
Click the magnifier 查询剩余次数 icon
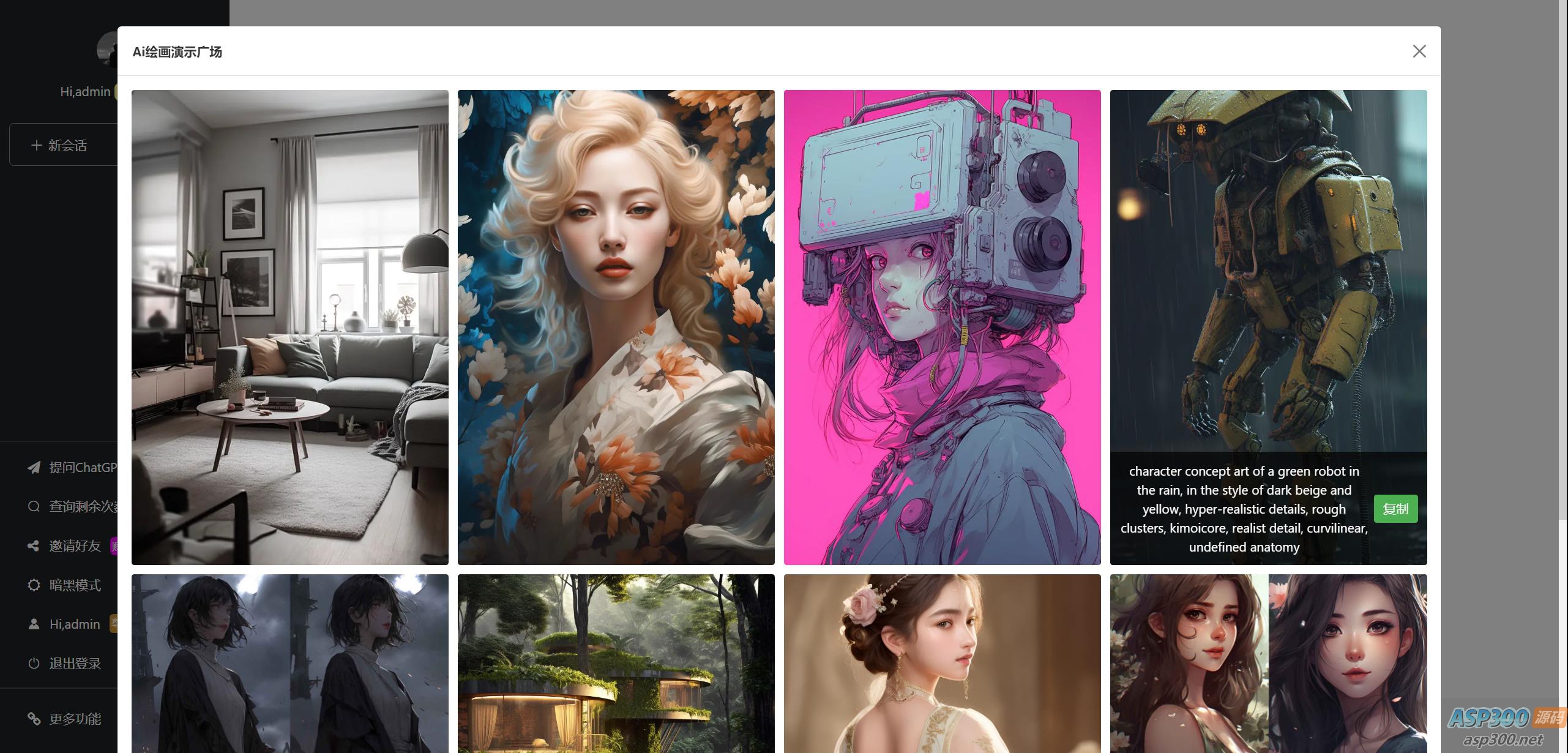[34, 506]
